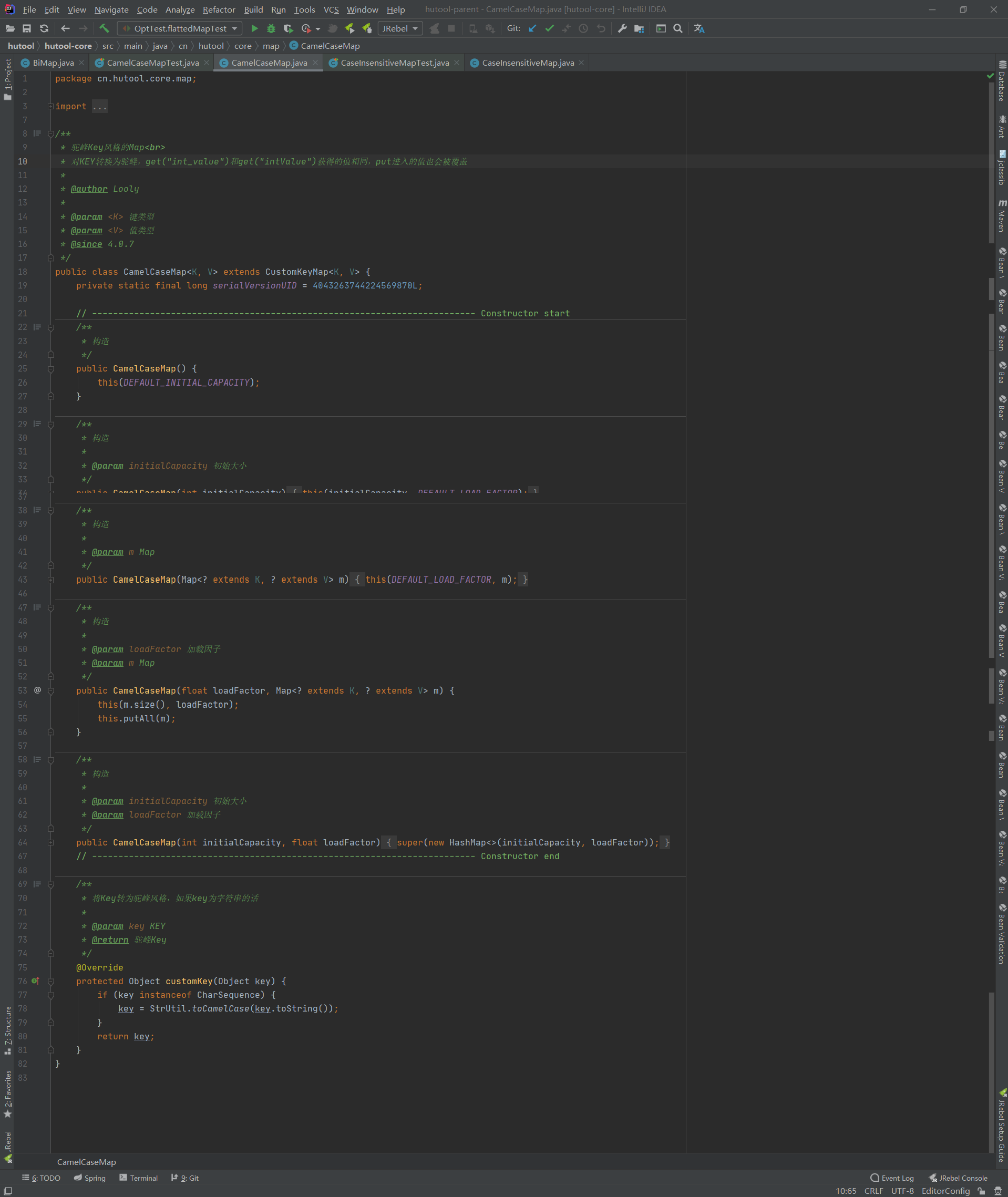Open the JRebel dropdown in toolbar
The width and height of the screenshot is (1008, 1197).
pos(400,28)
